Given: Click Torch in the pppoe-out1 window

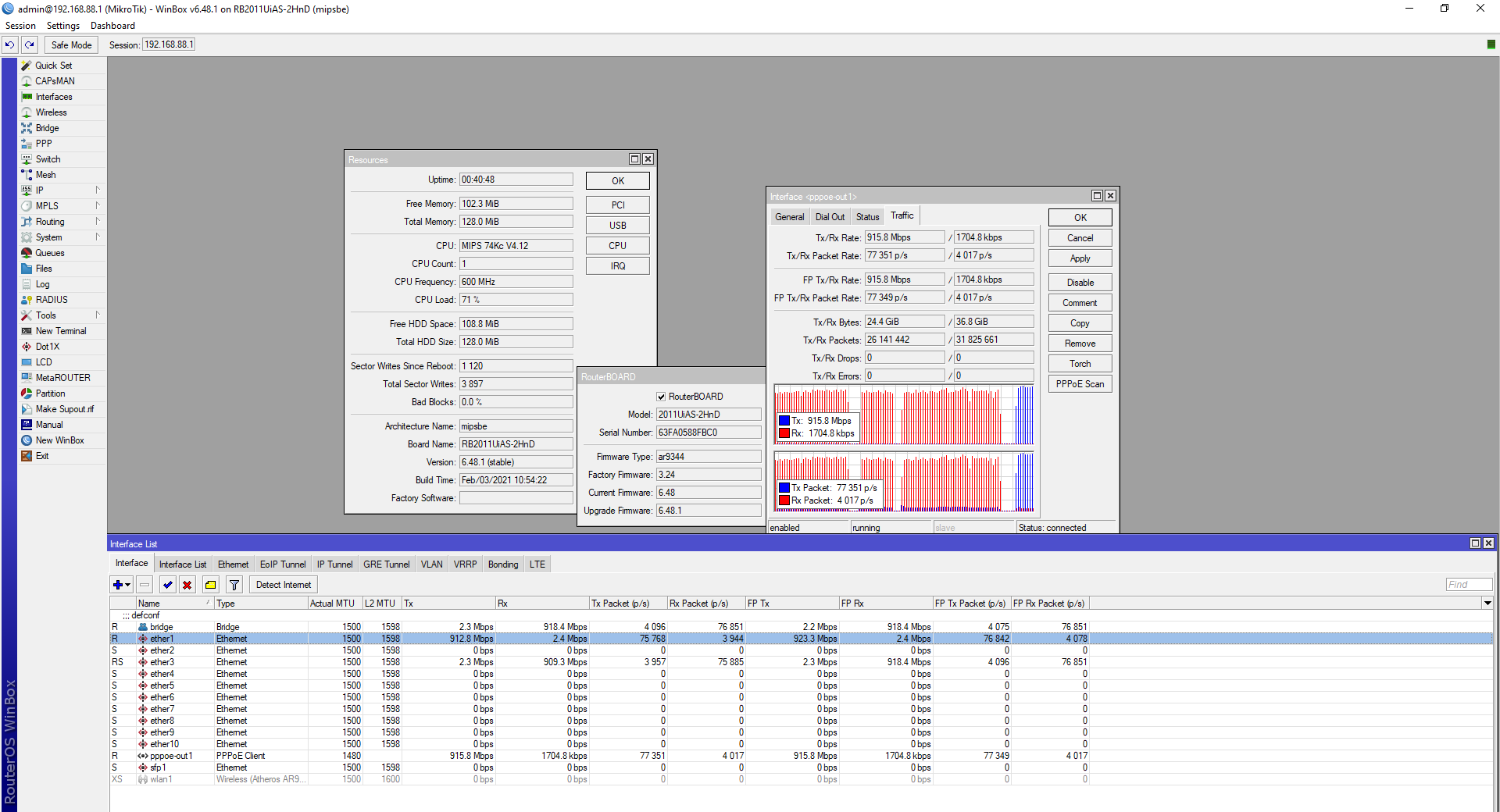Looking at the screenshot, I should pyautogui.click(x=1080, y=364).
